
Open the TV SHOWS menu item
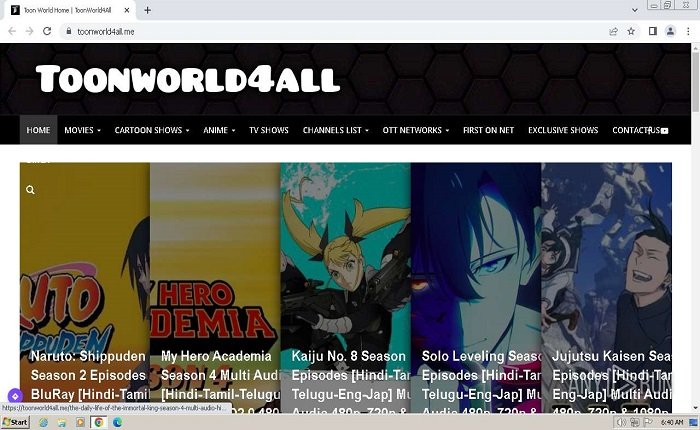pyautogui.click(x=269, y=130)
